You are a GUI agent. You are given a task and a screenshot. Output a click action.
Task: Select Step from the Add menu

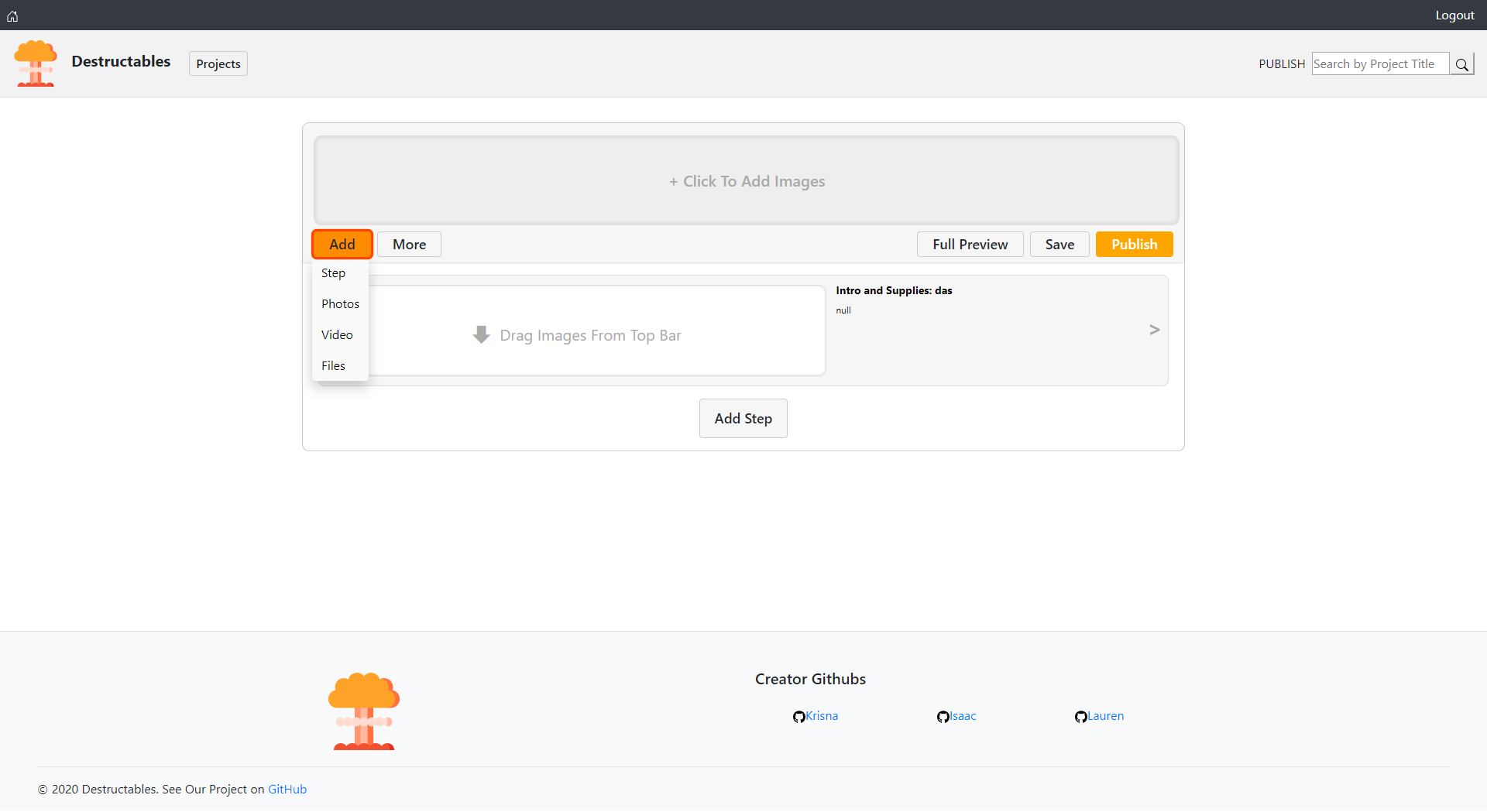334,273
